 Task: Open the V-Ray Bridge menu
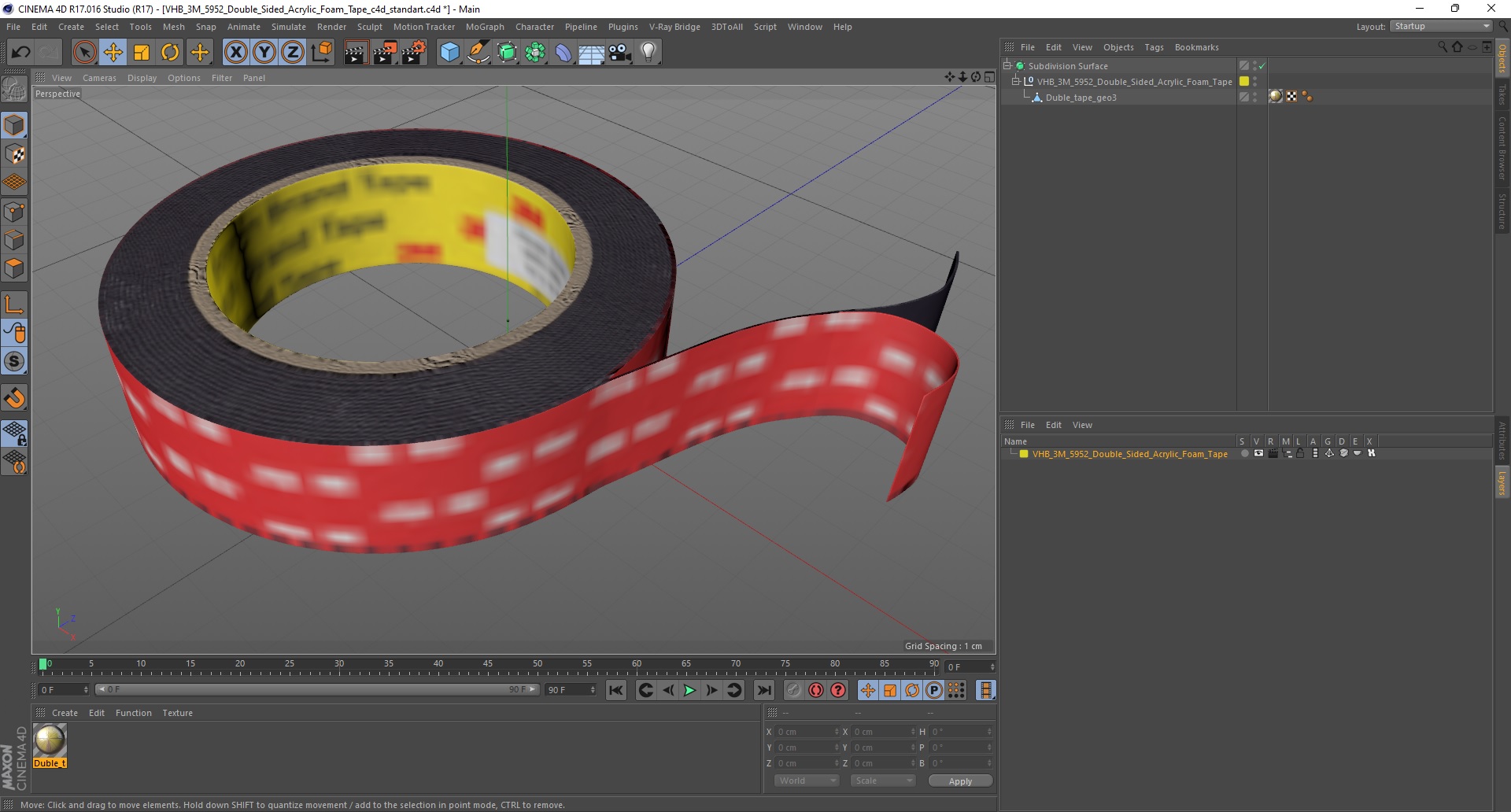674,27
